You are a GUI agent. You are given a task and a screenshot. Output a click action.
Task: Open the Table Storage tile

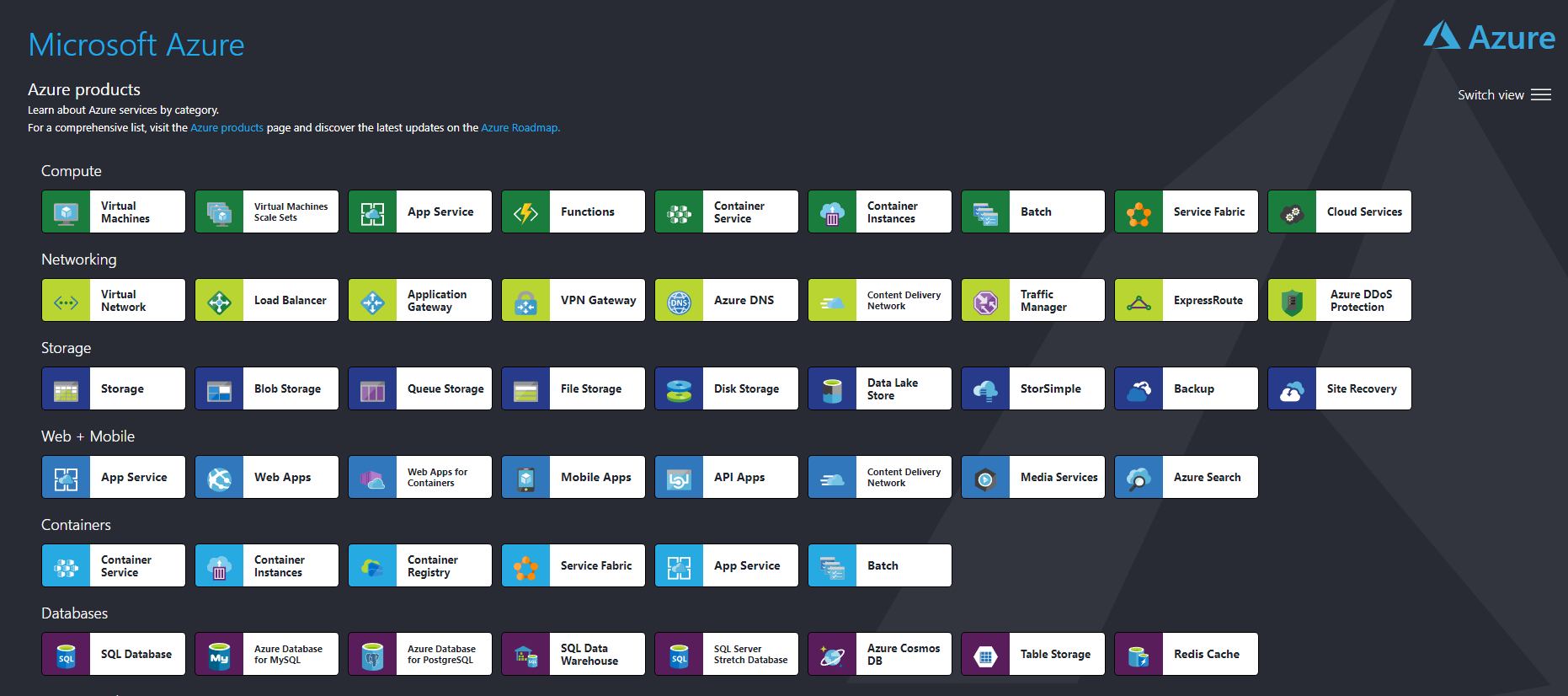click(x=1033, y=654)
